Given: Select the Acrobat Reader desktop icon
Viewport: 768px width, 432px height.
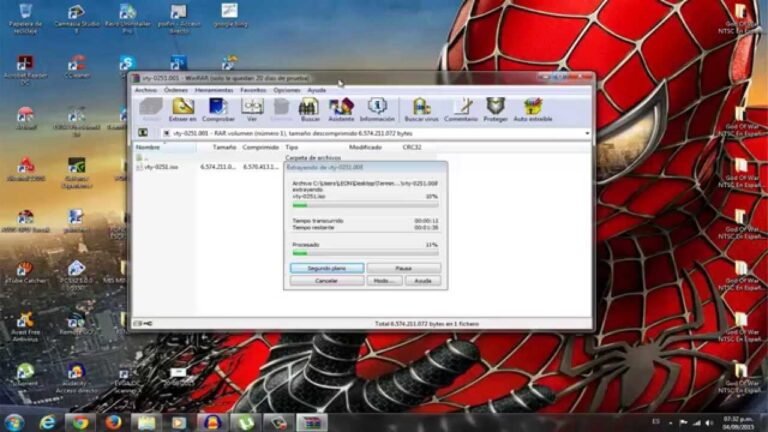Looking at the screenshot, I should tap(25, 71).
